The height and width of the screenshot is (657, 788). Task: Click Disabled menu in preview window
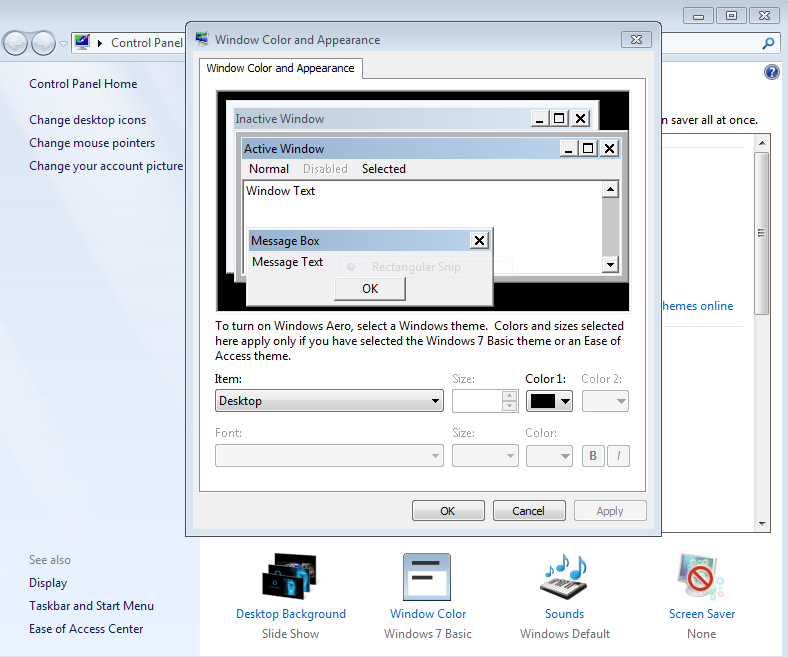pos(325,169)
